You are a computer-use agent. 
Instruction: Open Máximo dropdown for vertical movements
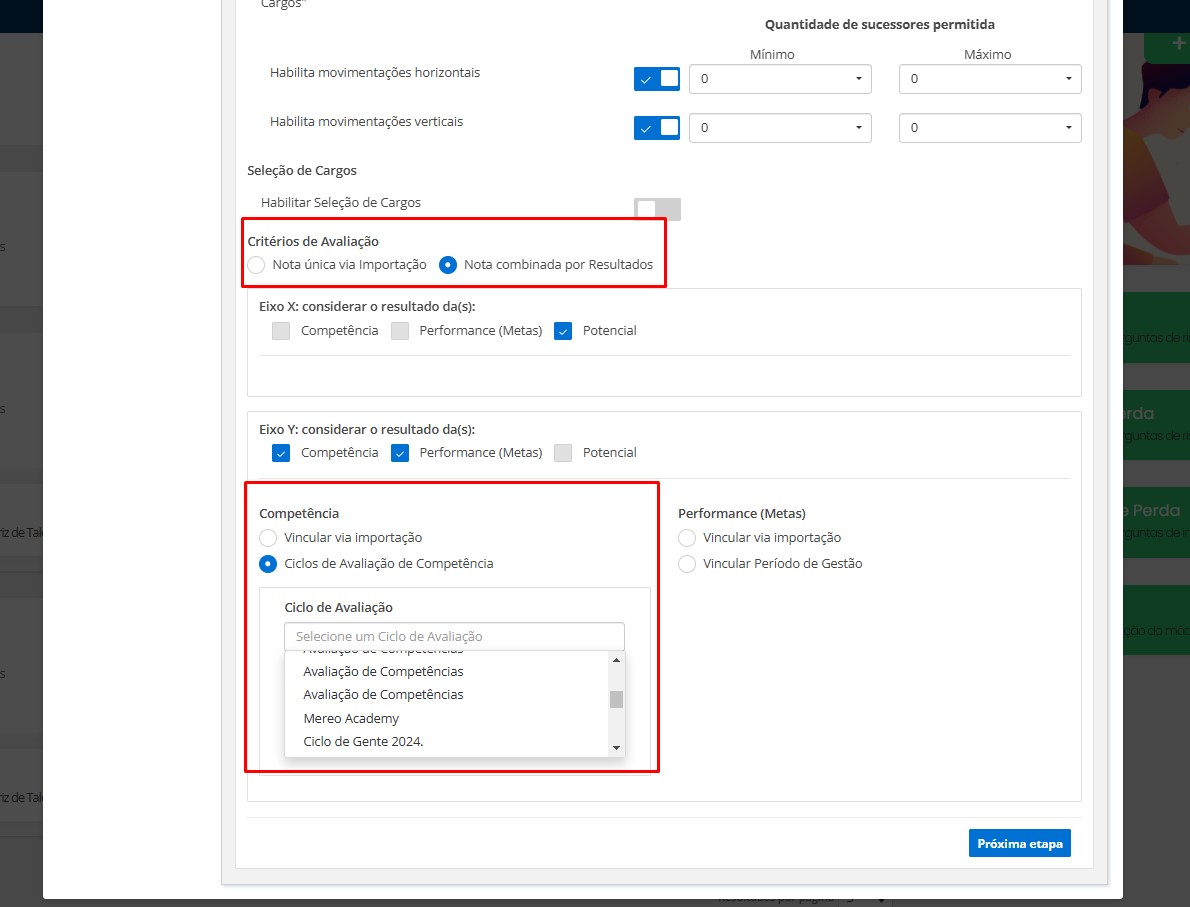pos(989,128)
